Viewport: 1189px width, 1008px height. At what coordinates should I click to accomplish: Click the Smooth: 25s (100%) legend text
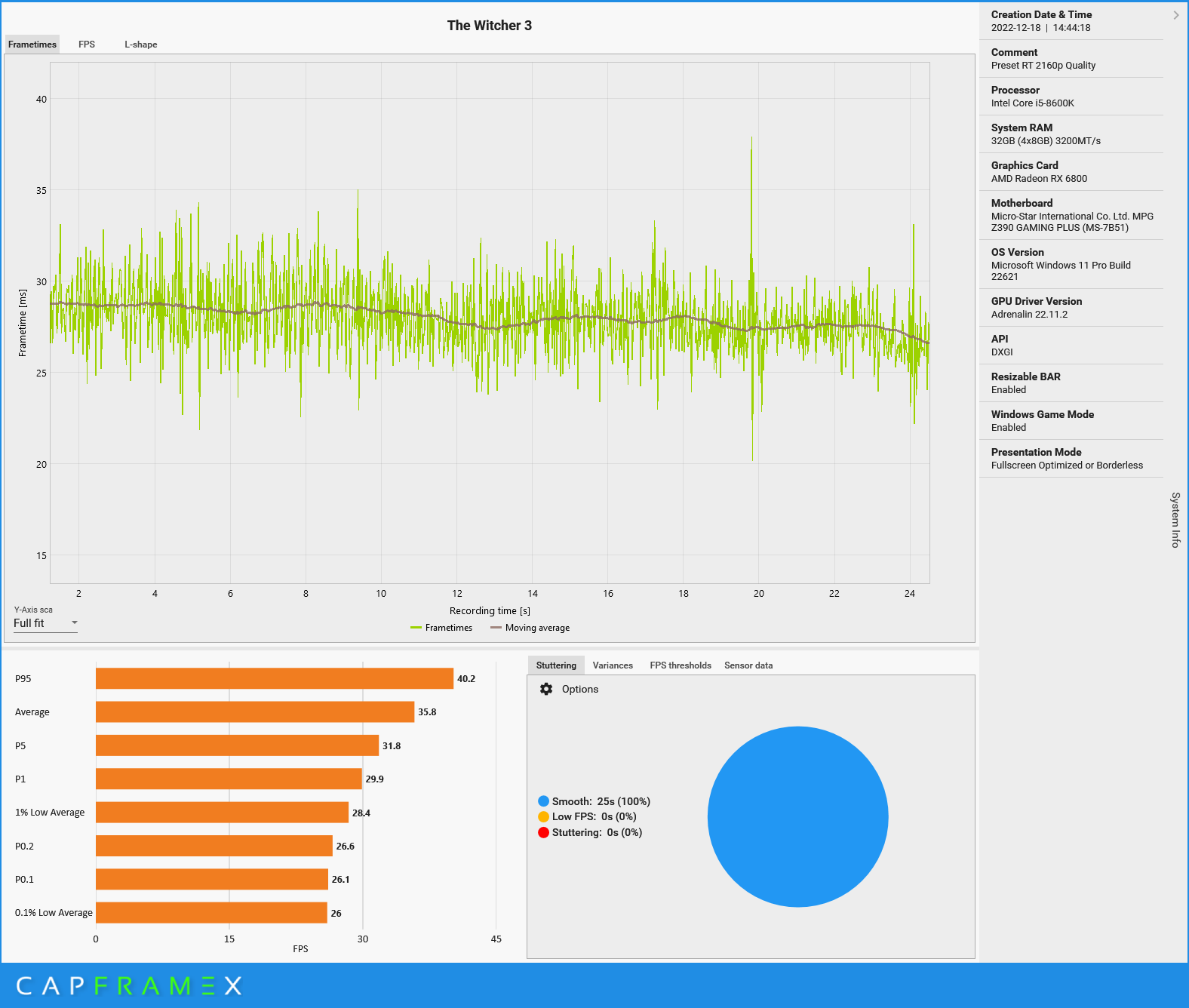601,801
